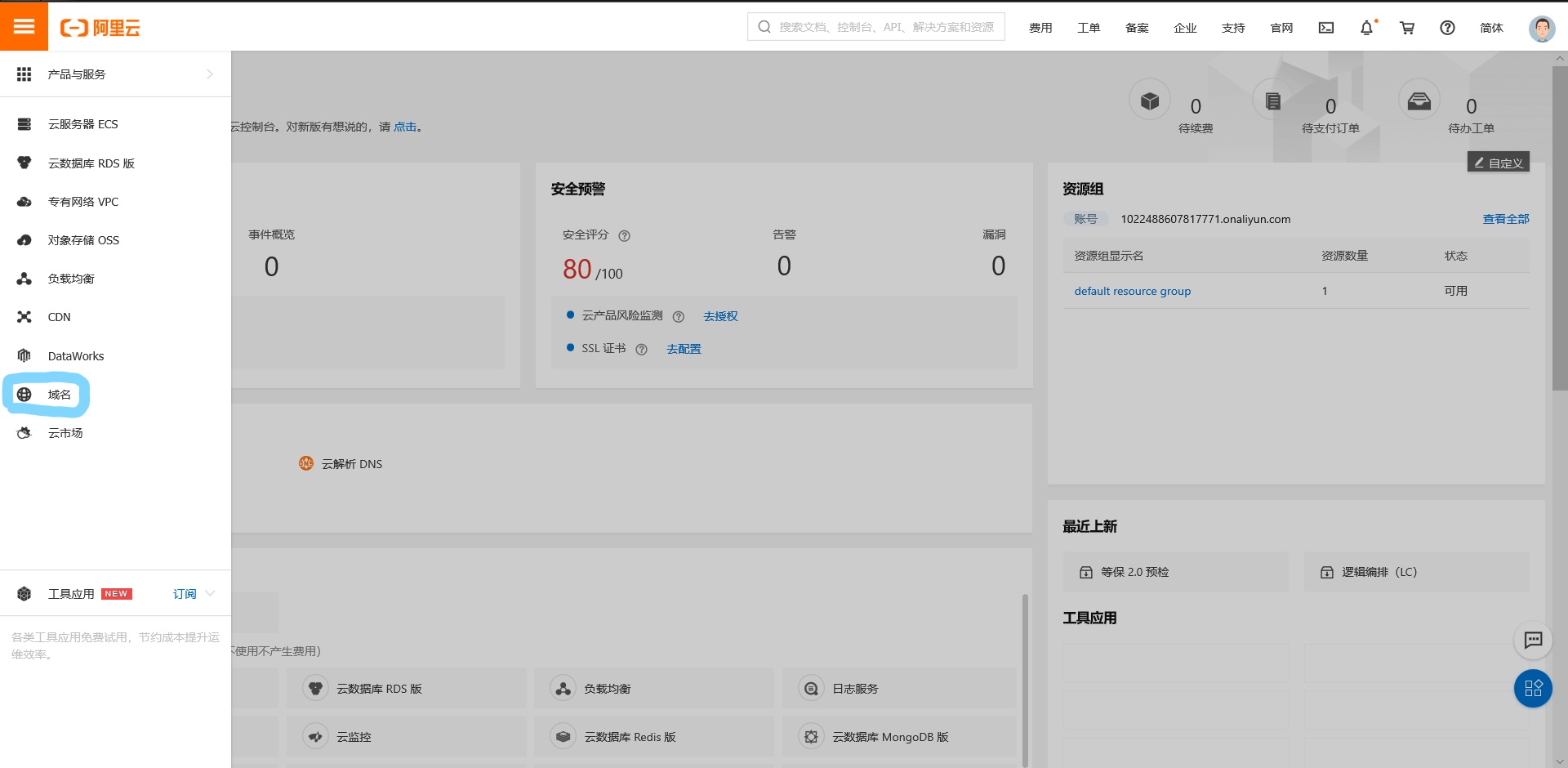Click the 云市场 icon in sidebar

24,433
